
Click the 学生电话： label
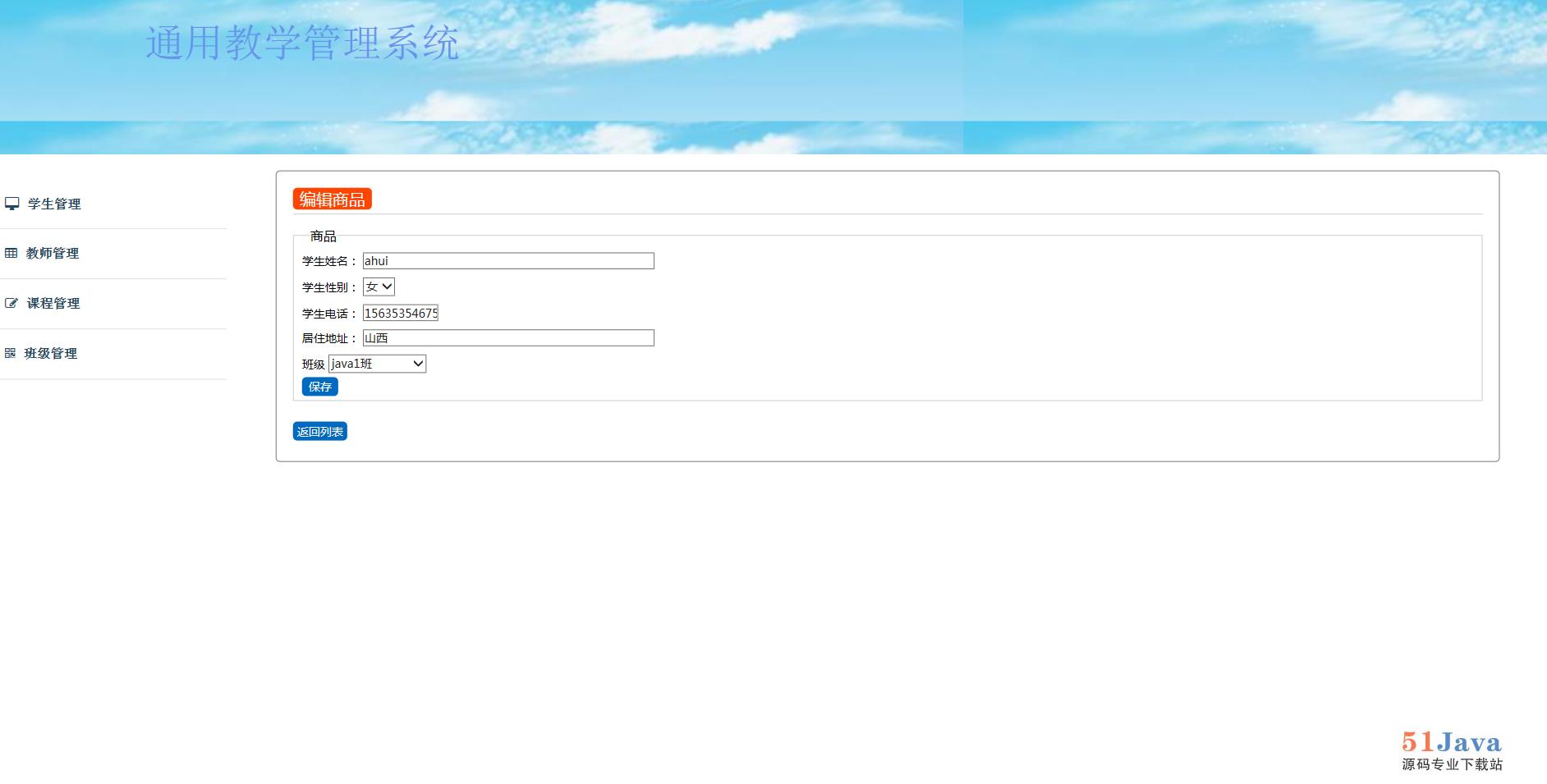[x=330, y=314]
